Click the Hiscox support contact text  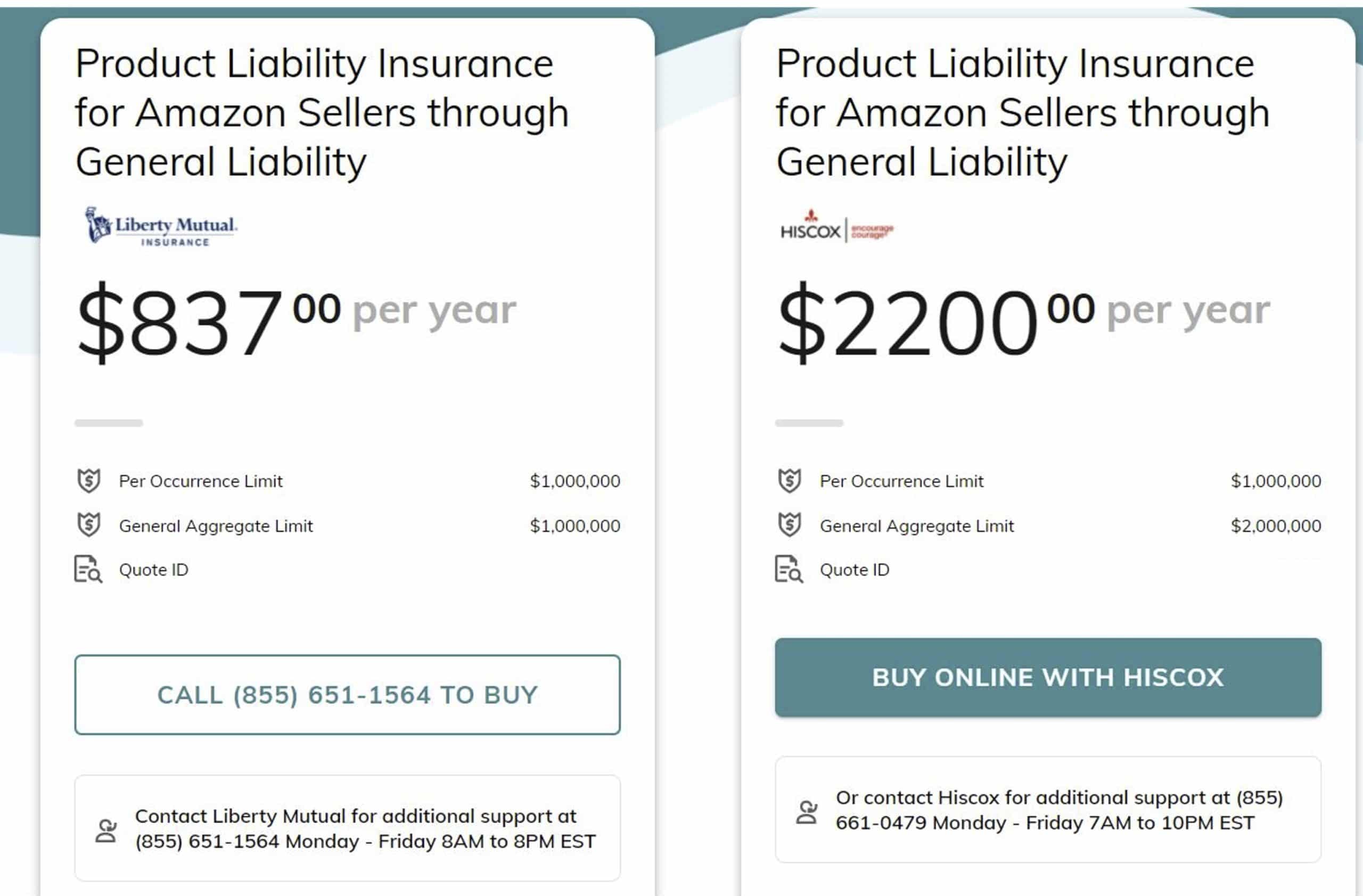[1060, 810]
